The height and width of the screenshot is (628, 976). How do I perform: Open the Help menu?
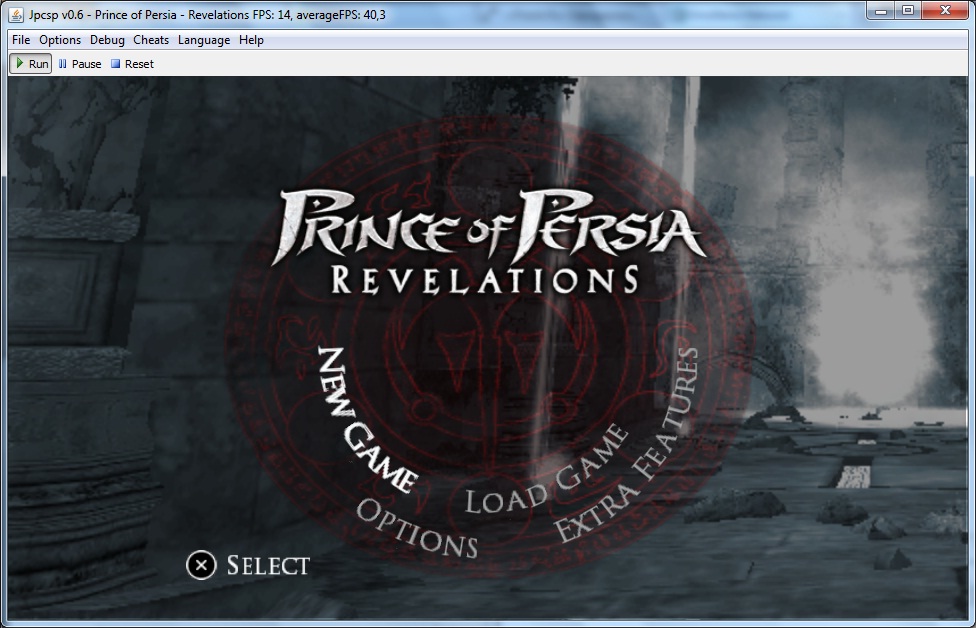(x=251, y=40)
